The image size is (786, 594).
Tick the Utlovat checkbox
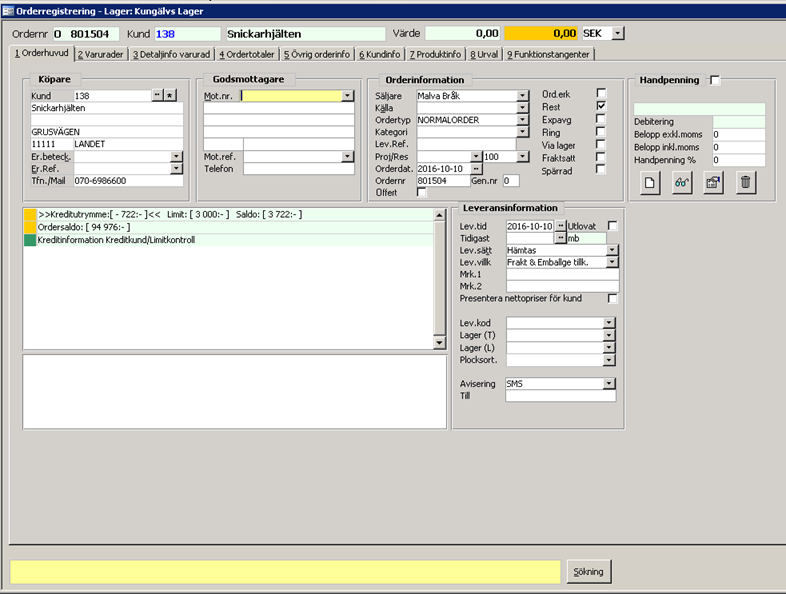point(613,226)
